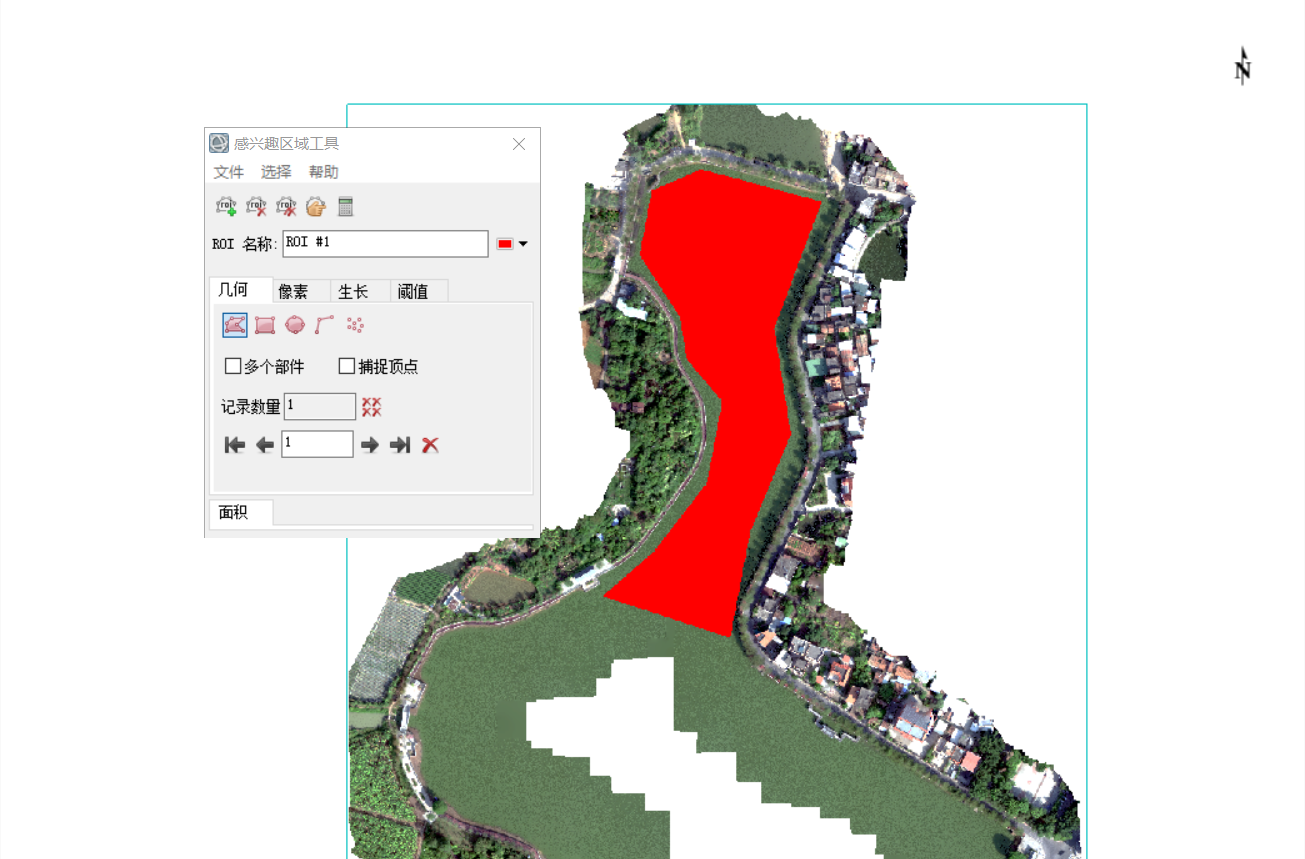1305x859 pixels.
Task: Select the Ellipse drawing tool
Action: 295,325
